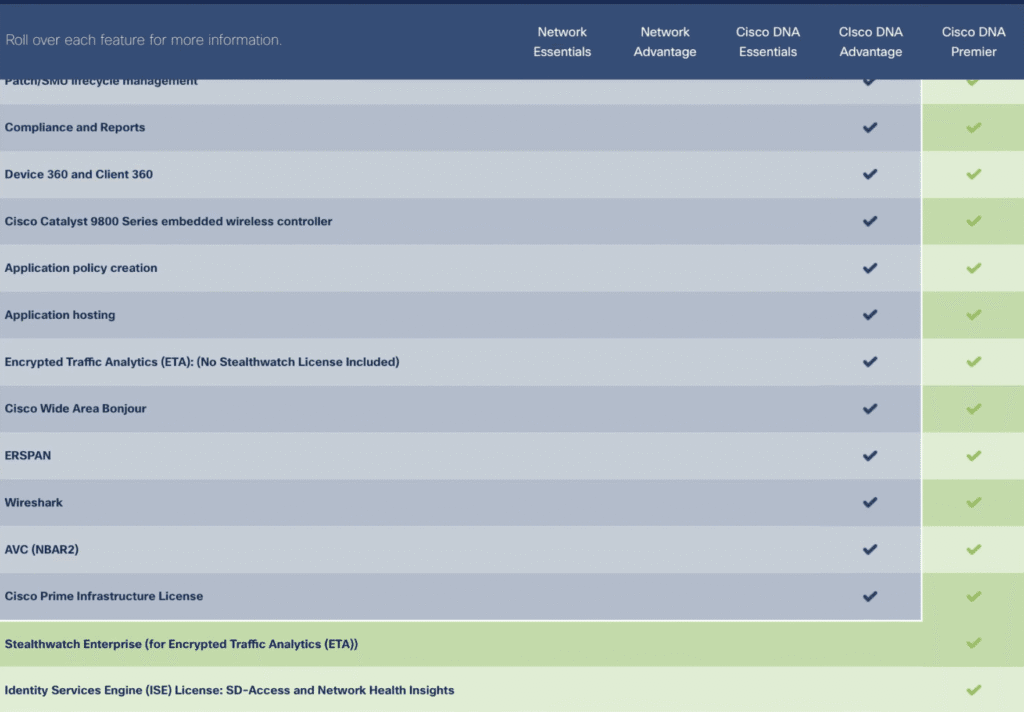Click the Encrypted Traffic Analytics (ETA) feature name
The height and width of the screenshot is (712, 1024).
tap(202, 362)
